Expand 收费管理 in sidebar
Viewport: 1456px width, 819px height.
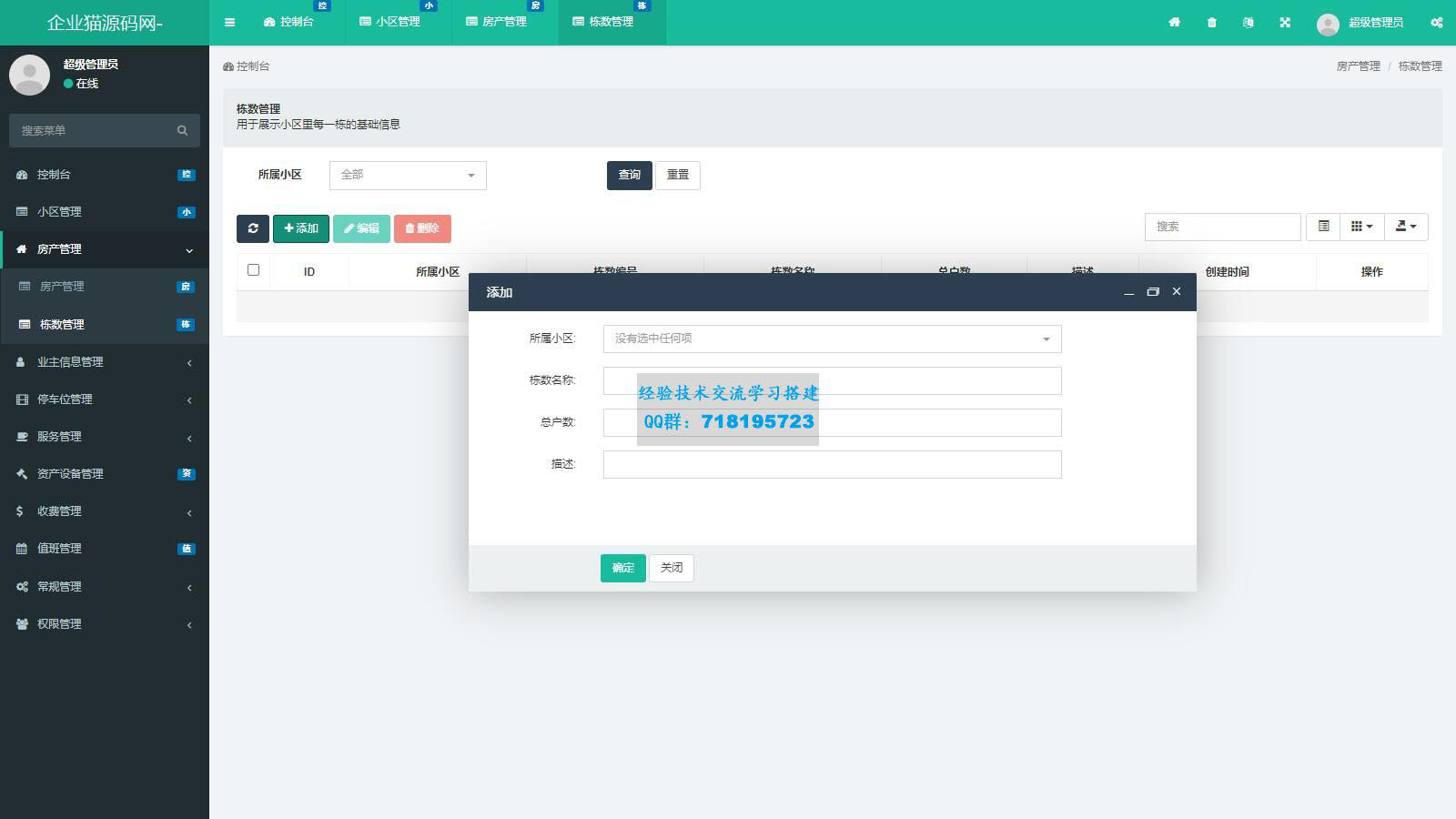click(105, 511)
